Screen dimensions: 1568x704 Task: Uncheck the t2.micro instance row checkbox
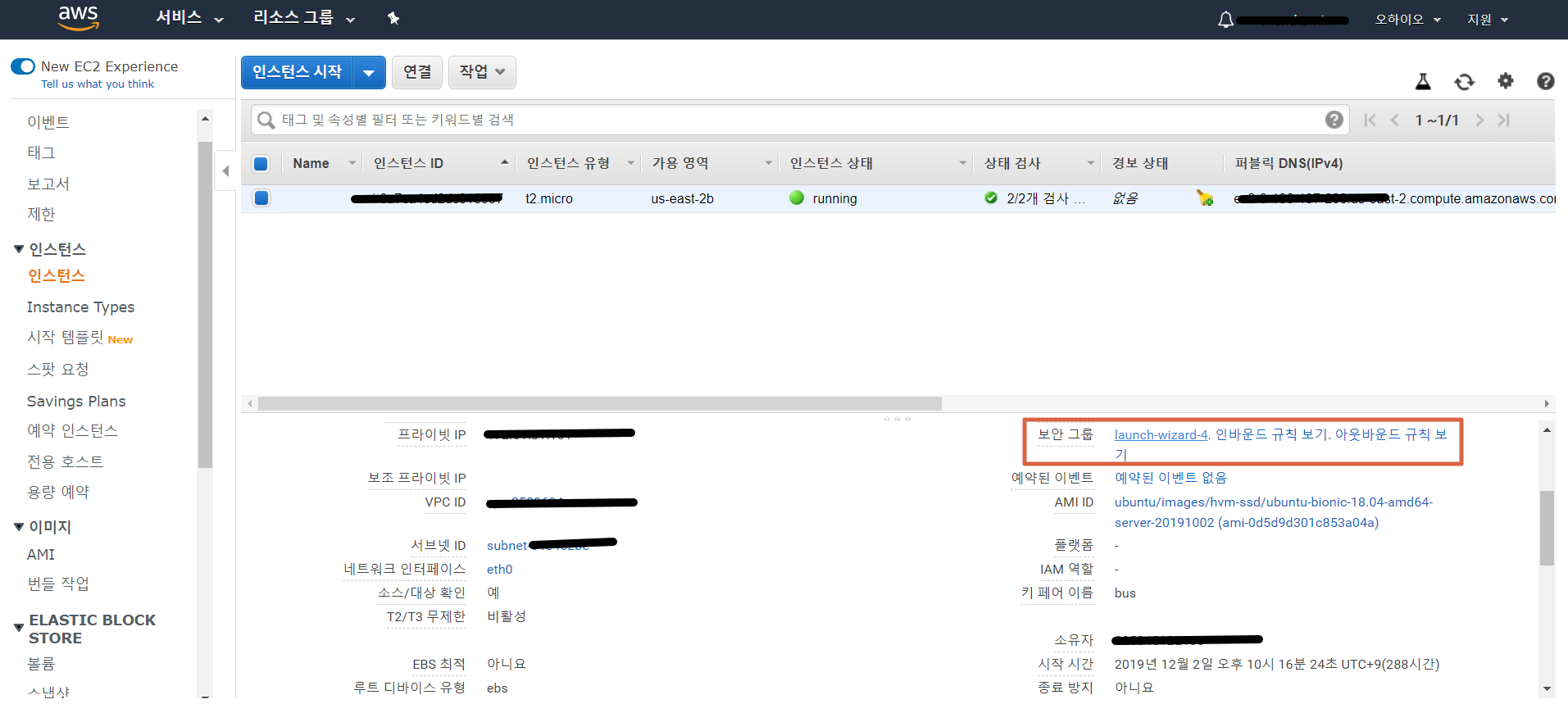point(261,198)
